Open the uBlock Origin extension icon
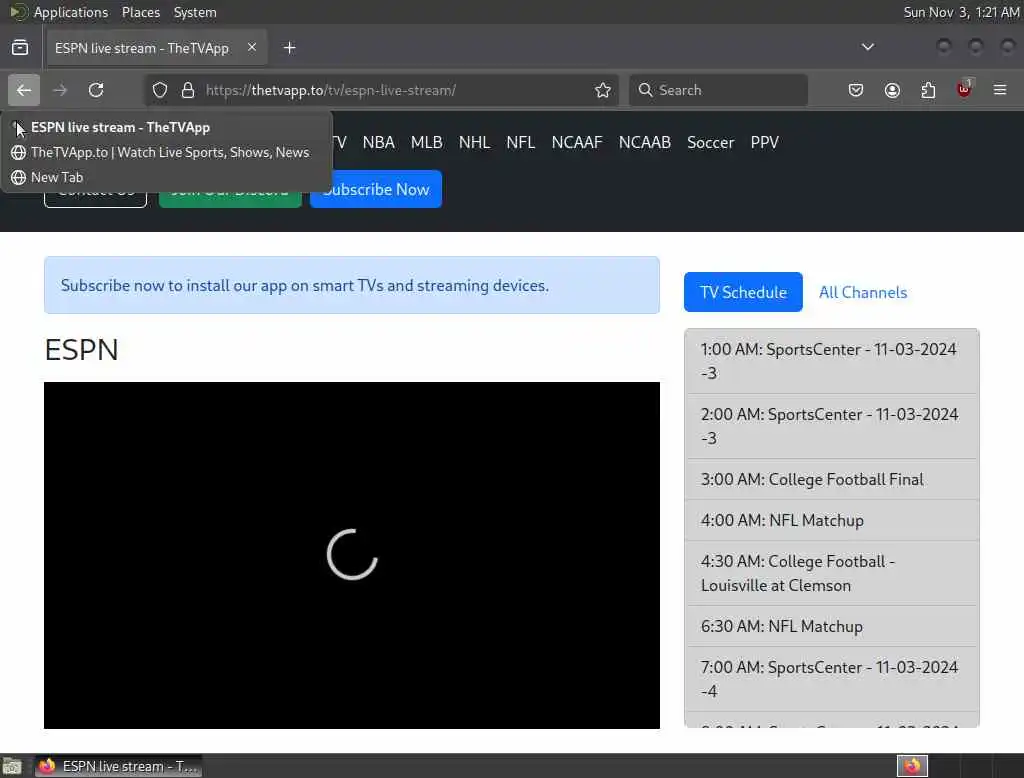This screenshot has height=778, width=1024. (964, 89)
